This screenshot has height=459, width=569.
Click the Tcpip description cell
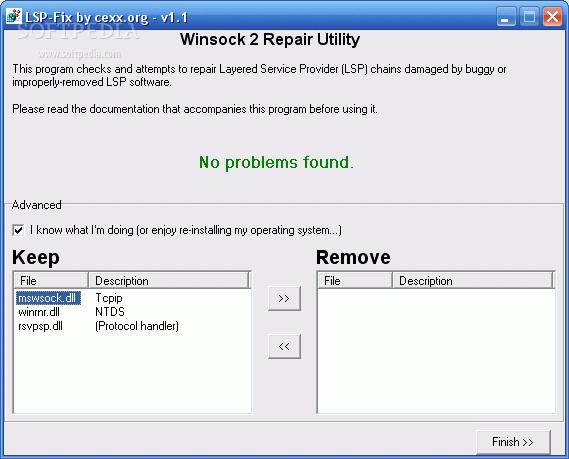pyautogui.click(x=109, y=298)
